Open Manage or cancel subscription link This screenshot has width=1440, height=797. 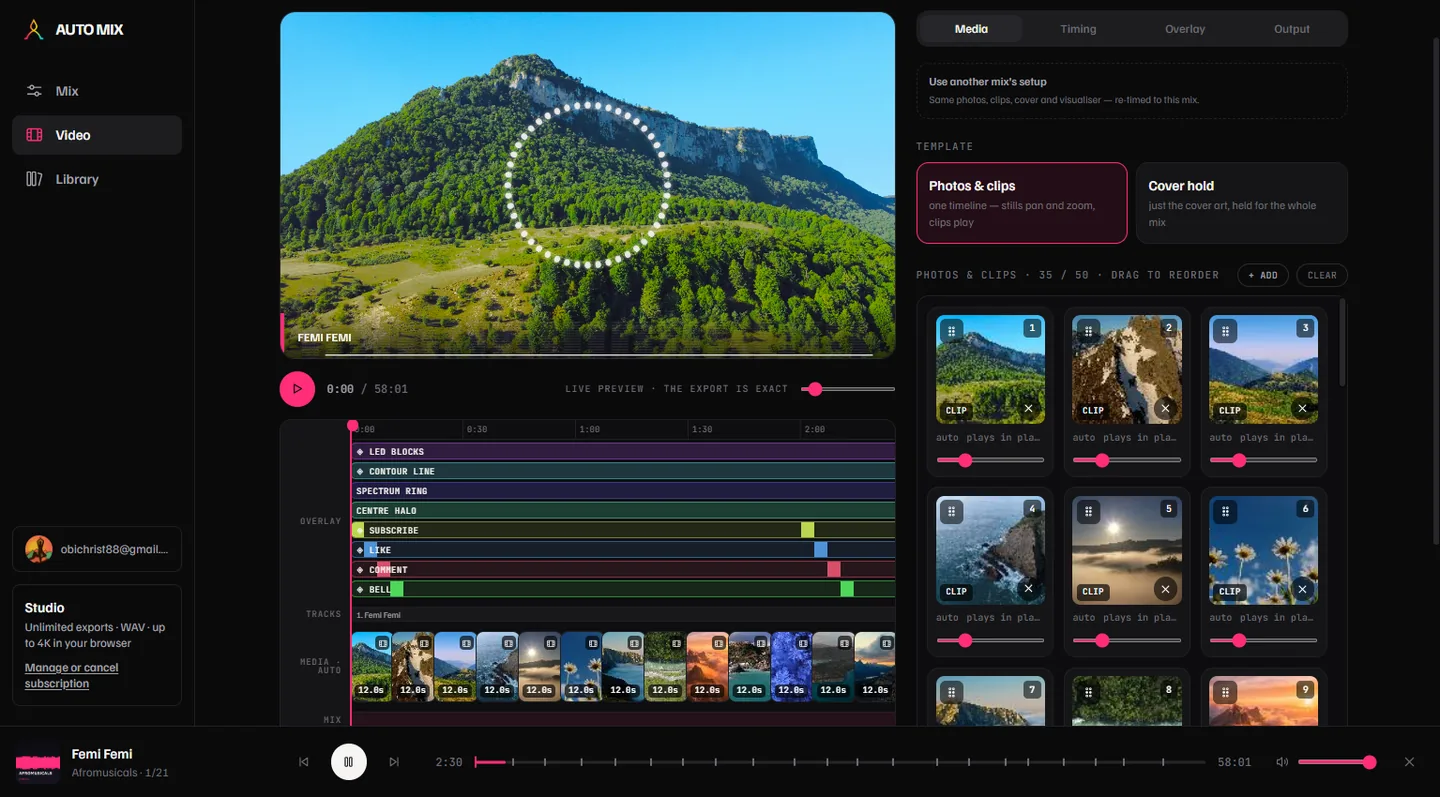click(x=71, y=675)
